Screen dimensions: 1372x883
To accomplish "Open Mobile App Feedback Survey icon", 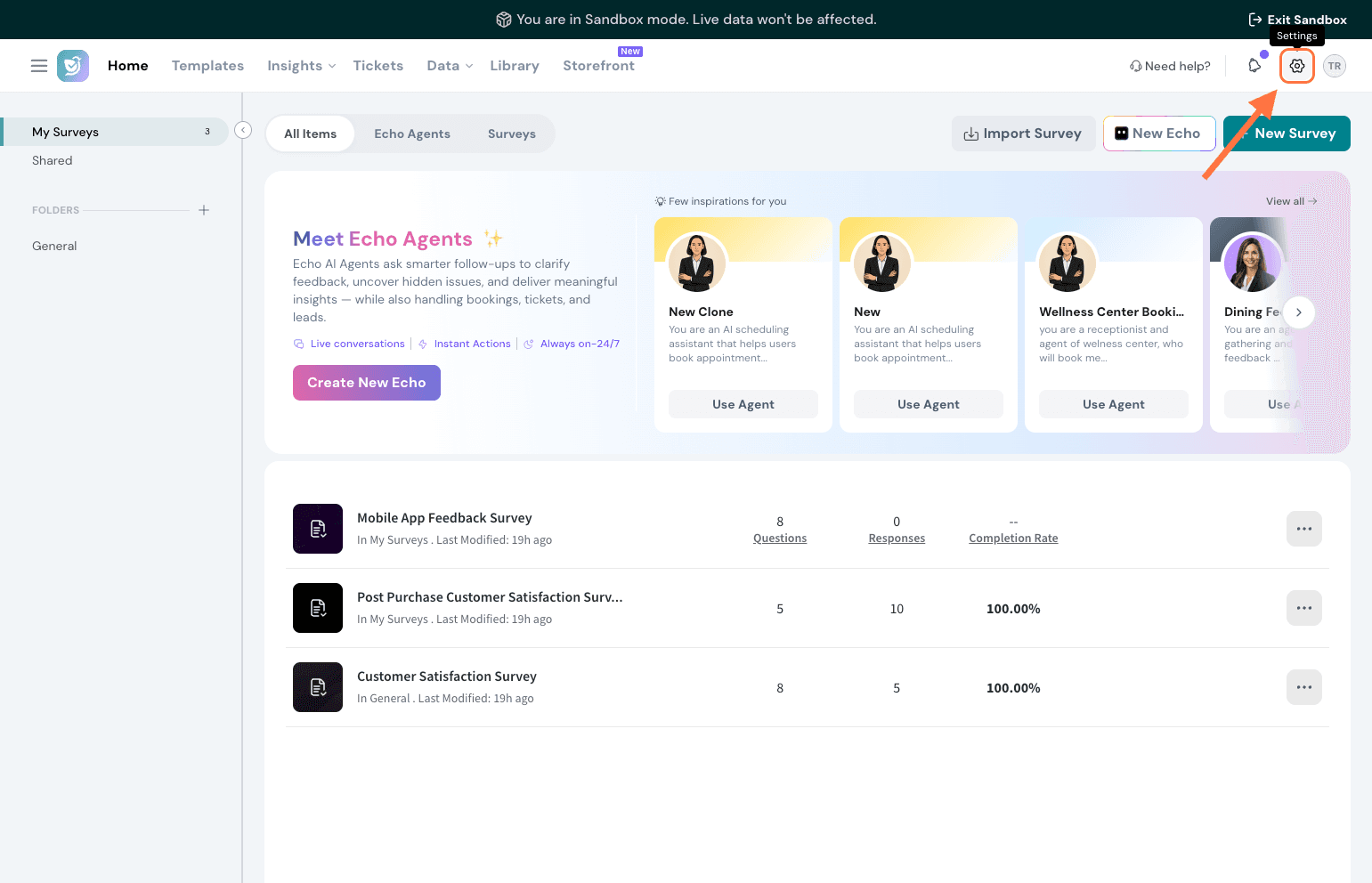I will click(318, 529).
